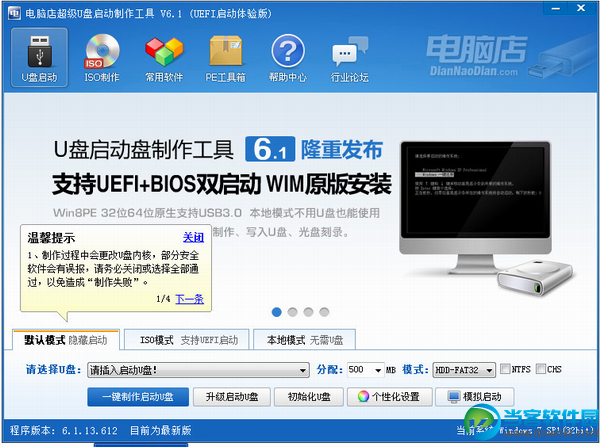Click 初始化U盘 button

pos(309,397)
